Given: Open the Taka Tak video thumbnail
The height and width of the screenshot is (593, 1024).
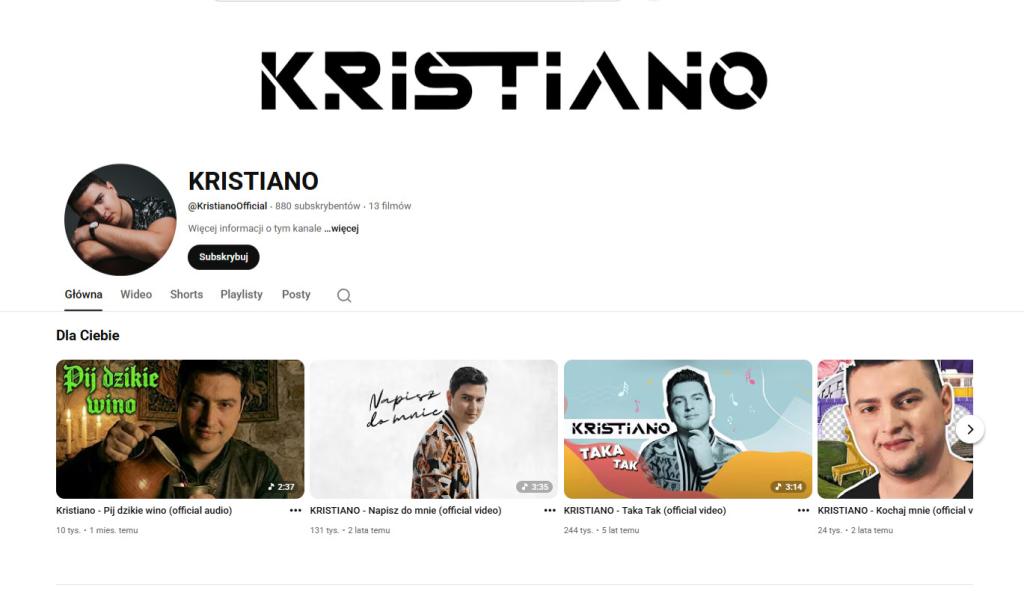Looking at the screenshot, I should (688, 429).
